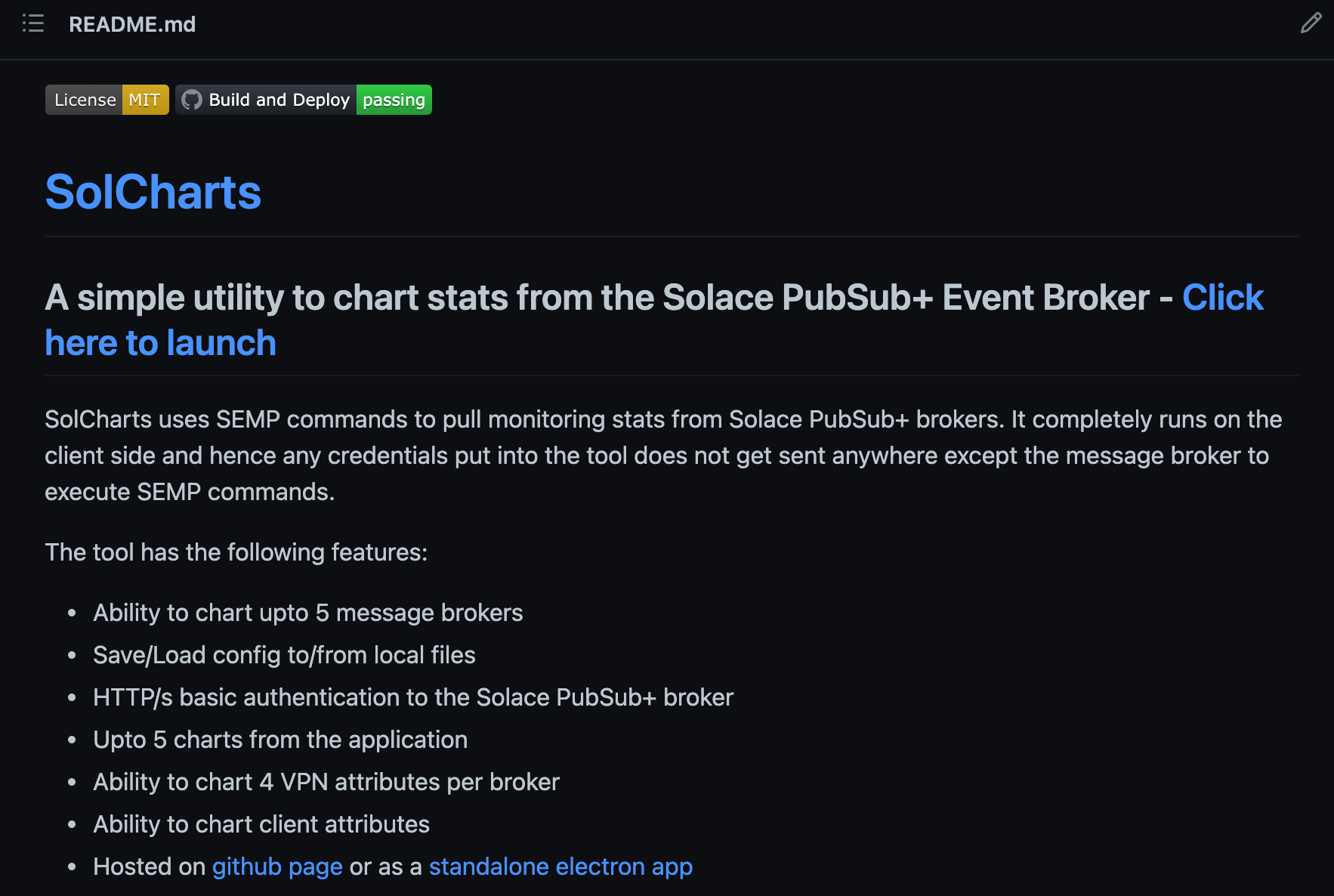The width and height of the screenshot is (1334, 896).
Task: Click the GitHub logo in the build badge
Action: [x=192, y=100]
